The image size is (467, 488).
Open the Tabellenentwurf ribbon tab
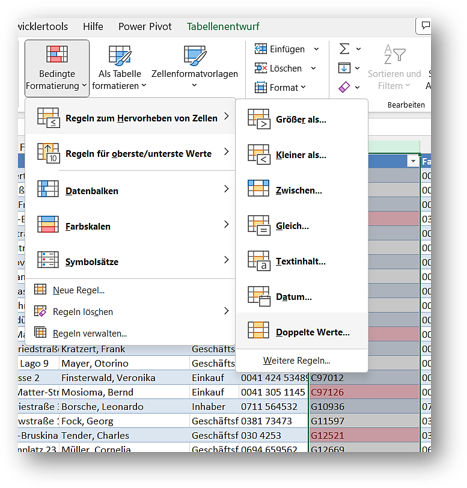(x=223, y=26)
